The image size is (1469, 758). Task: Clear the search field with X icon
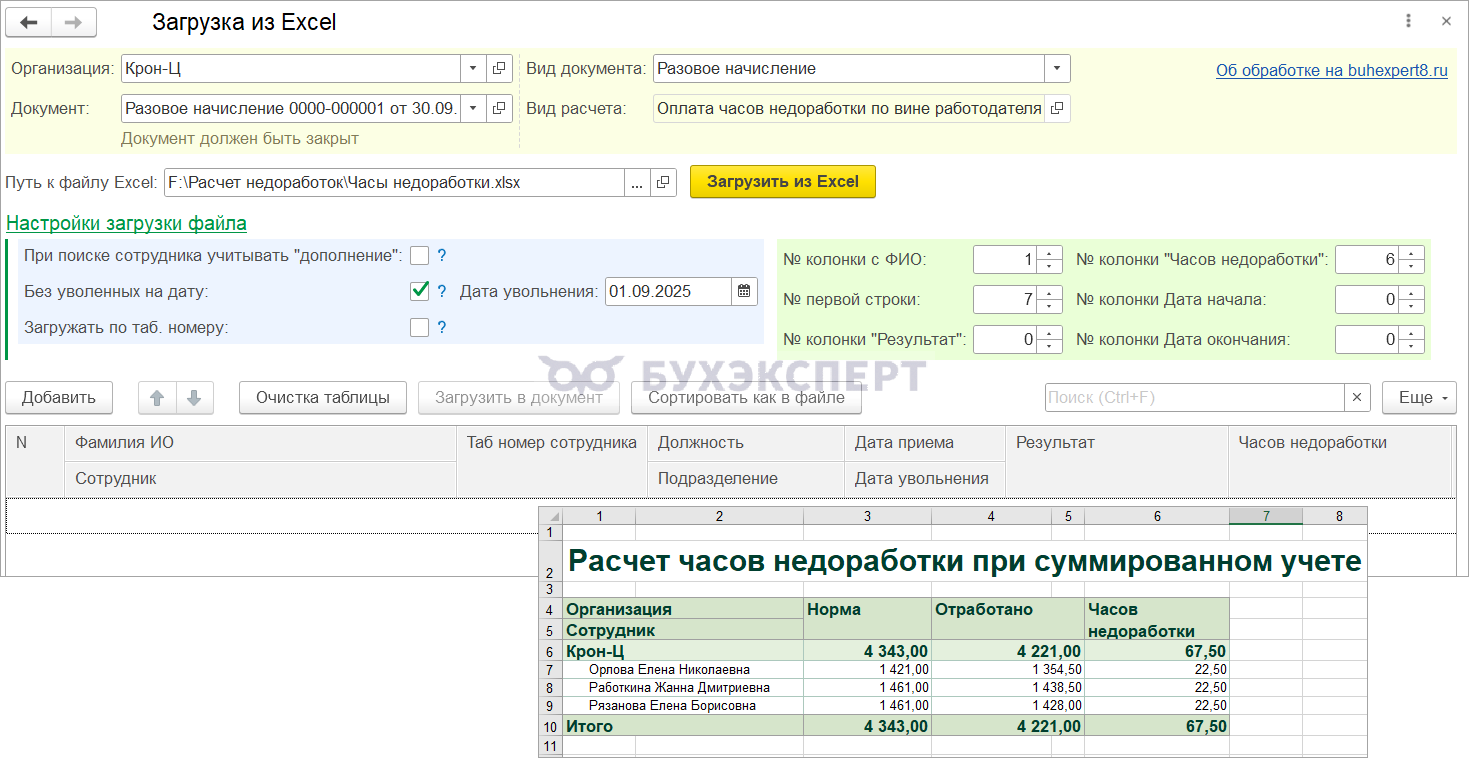tap(1357, 398)
